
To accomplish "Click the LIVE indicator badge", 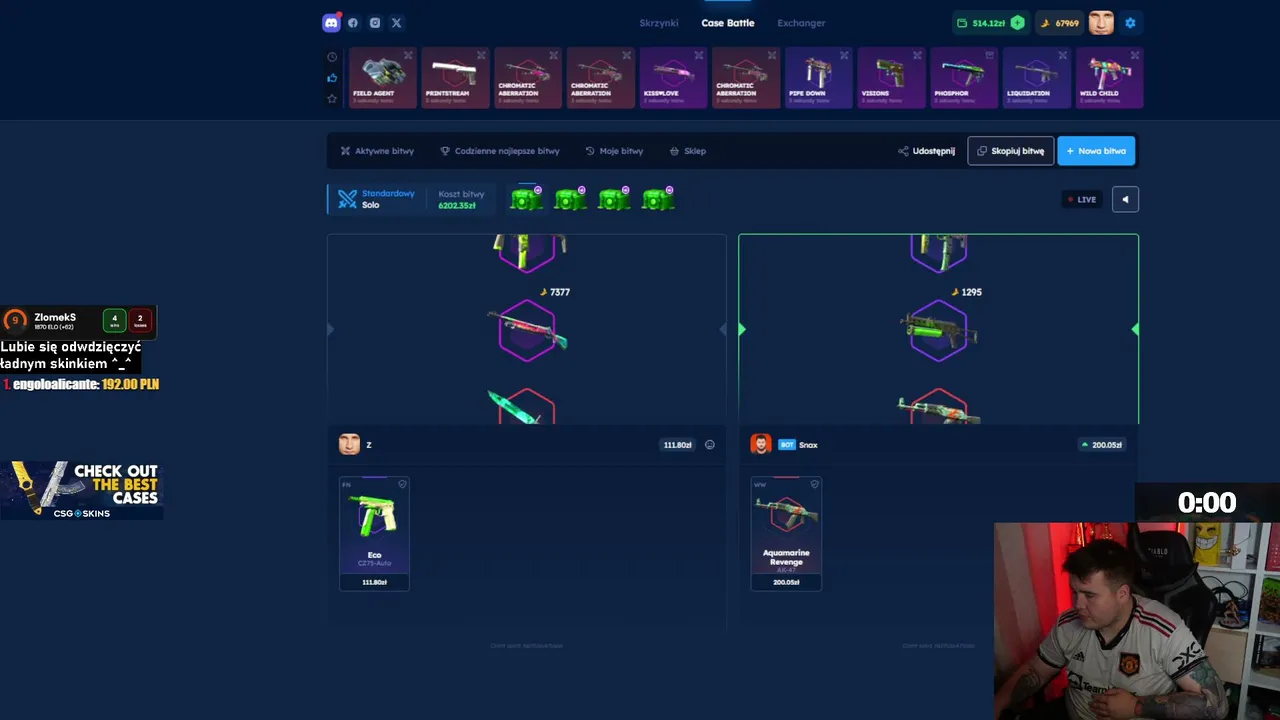I will pos(1081,199).
